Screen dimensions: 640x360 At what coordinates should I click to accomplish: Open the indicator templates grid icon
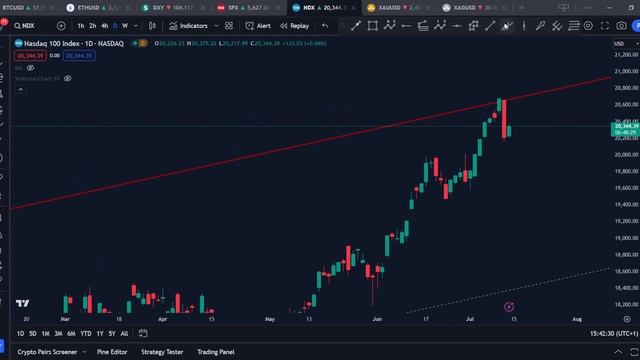[229, 26]
